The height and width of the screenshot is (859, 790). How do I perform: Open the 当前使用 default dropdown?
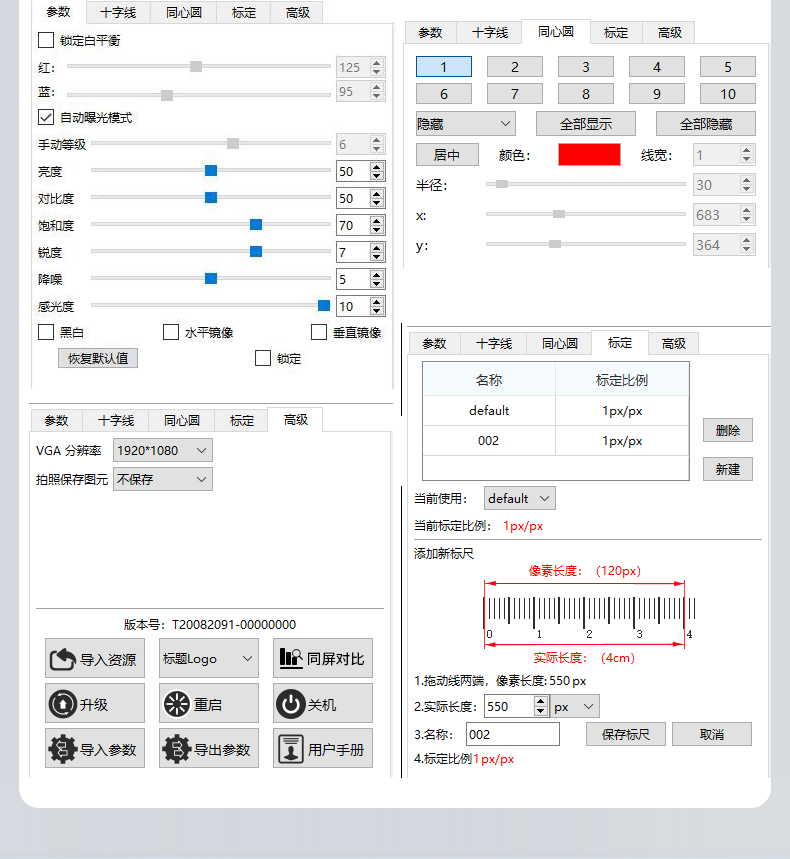point(519,498)
